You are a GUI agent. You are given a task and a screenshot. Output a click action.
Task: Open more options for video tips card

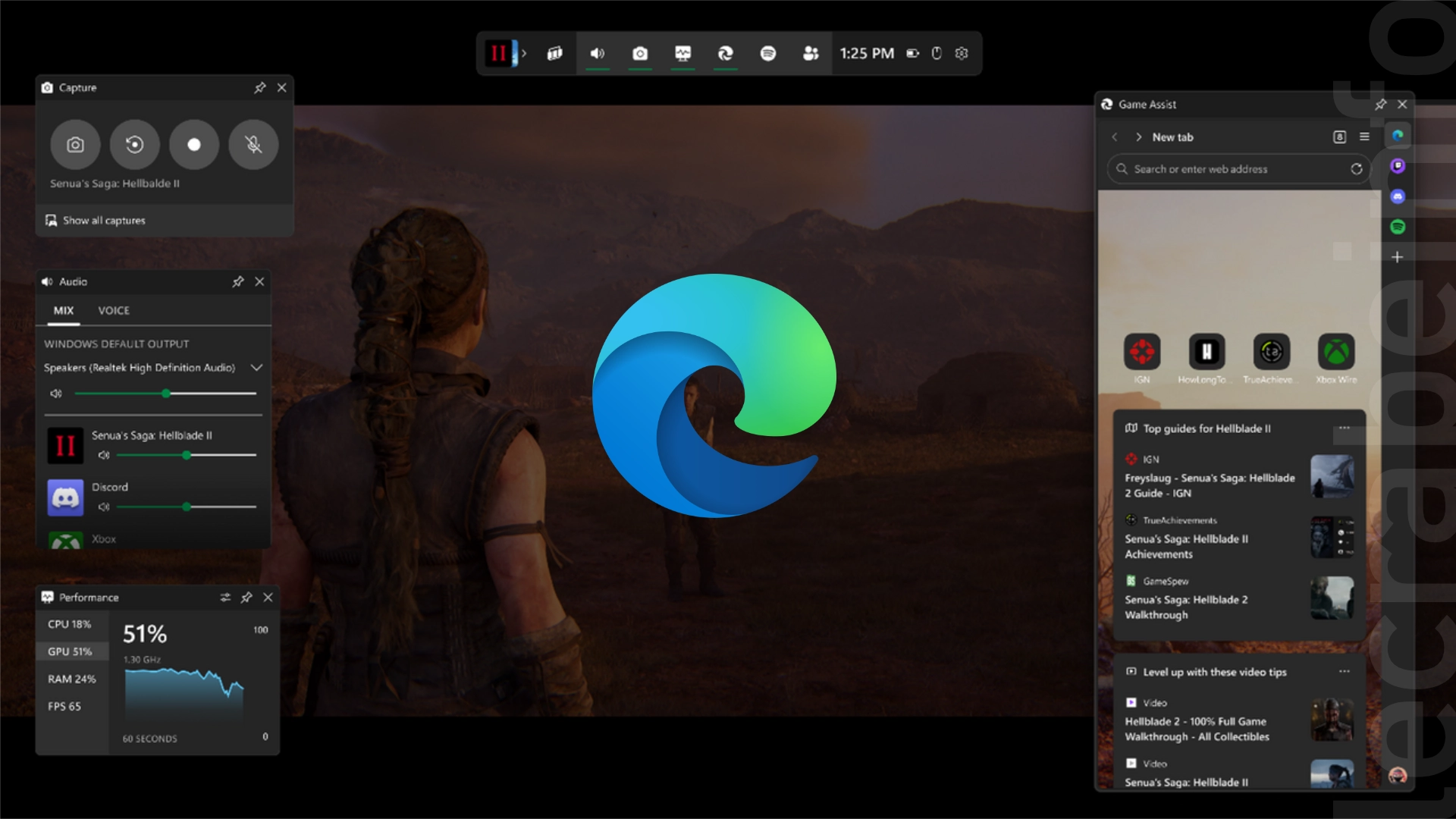coord(1345,672)
